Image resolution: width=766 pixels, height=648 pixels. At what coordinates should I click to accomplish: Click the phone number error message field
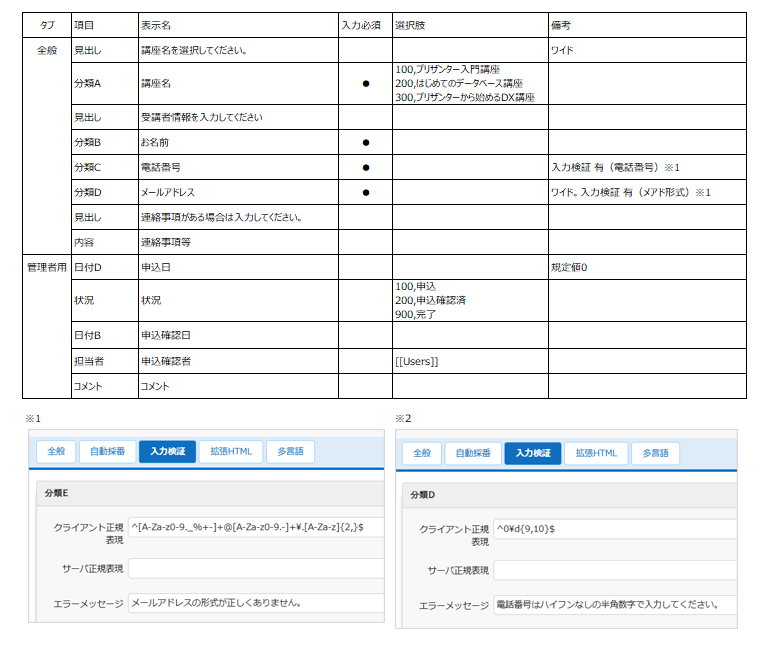[x=614, y=605]
